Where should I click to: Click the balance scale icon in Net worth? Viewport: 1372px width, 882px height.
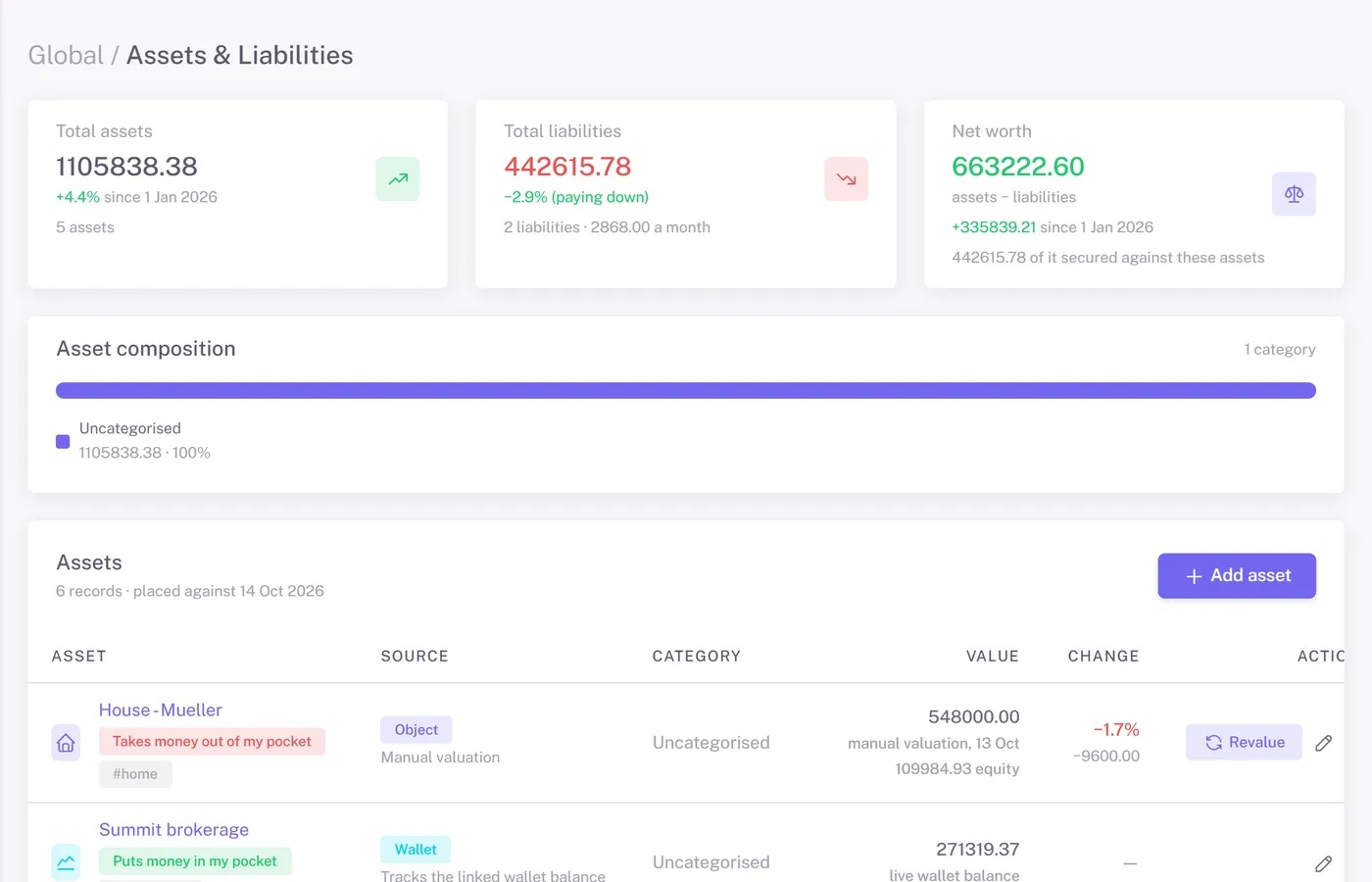coord(1294,194)
